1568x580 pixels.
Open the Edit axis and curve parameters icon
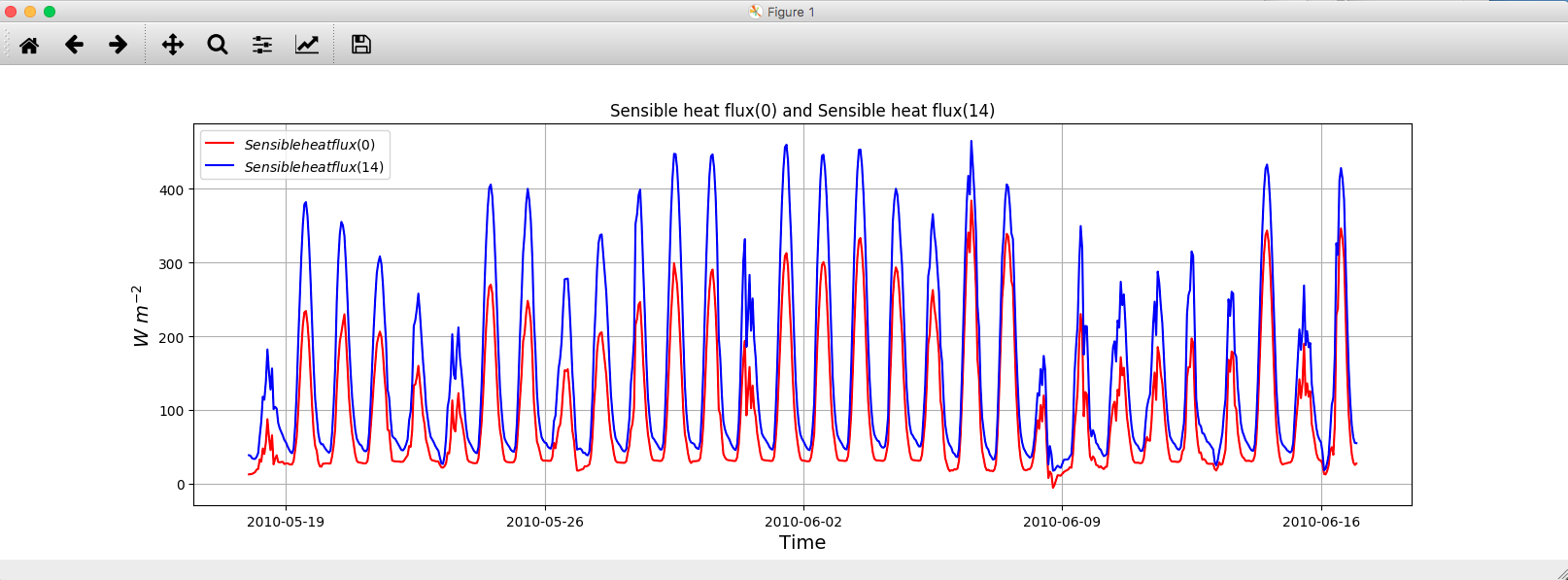pos(307,45)
